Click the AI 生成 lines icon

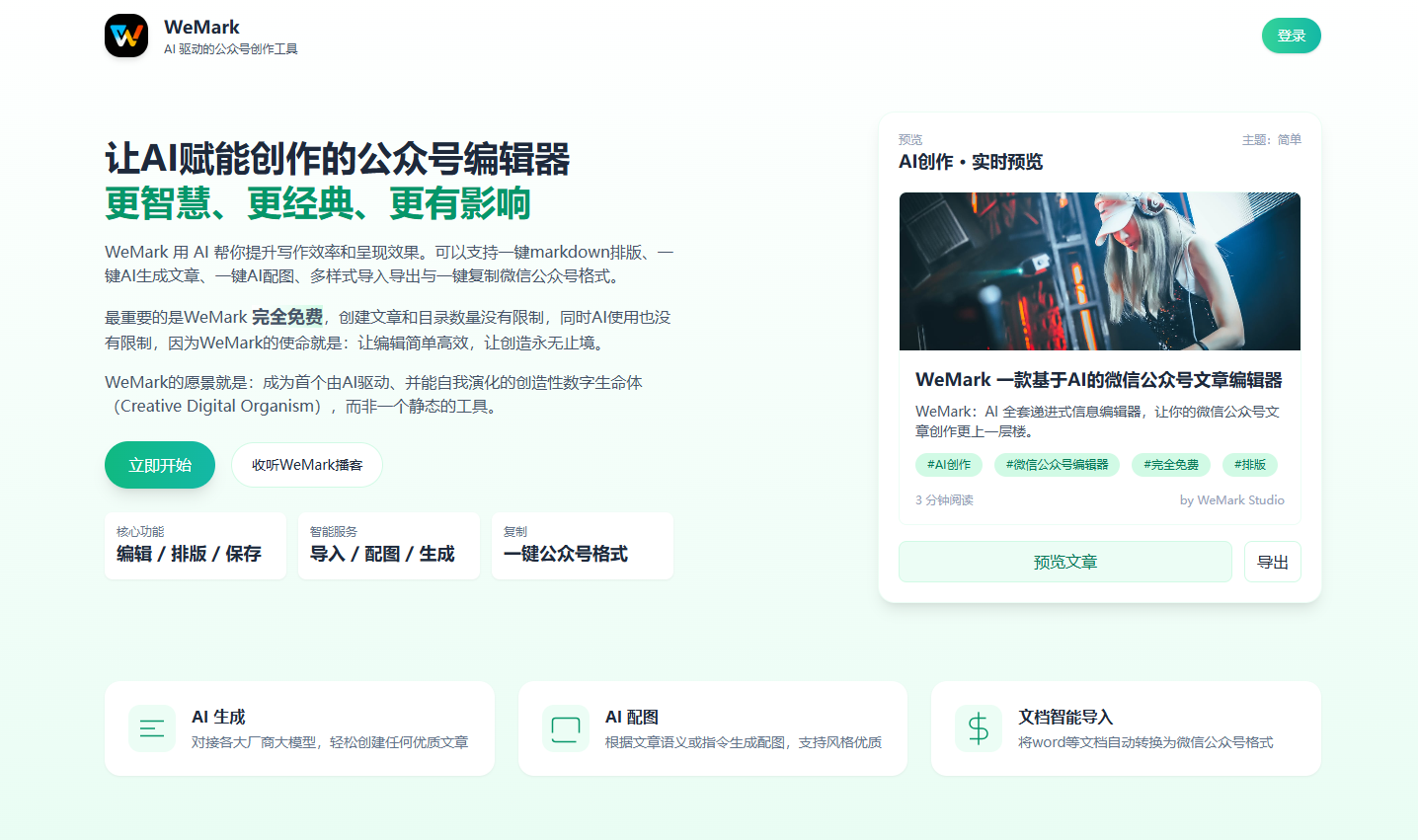[x=152, y=728]
